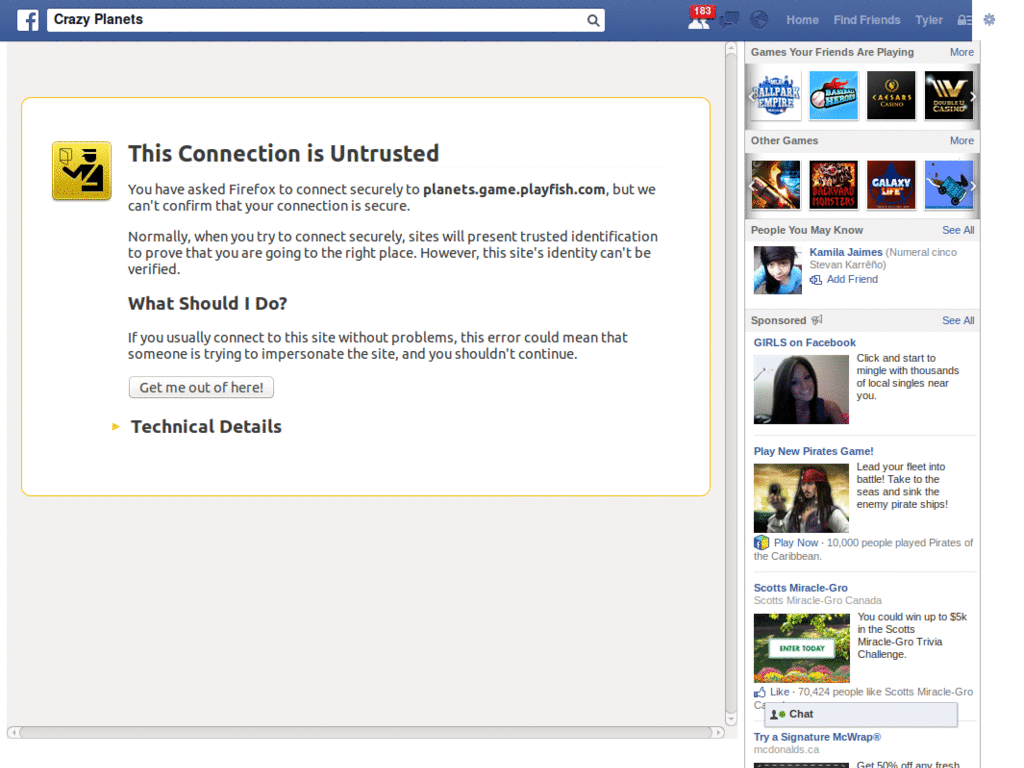Click the GIRLS on Facebook ad image

click(x=801, y=389)
